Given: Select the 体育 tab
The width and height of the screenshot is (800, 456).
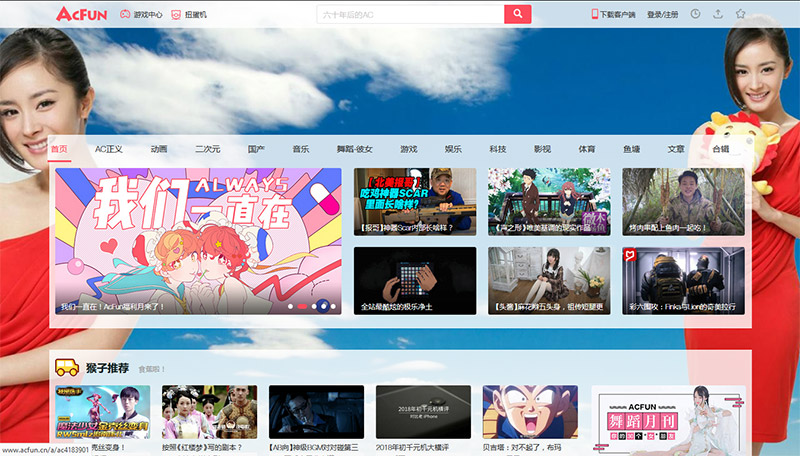Looking at the screenshot, I should (x=587, y=149).
